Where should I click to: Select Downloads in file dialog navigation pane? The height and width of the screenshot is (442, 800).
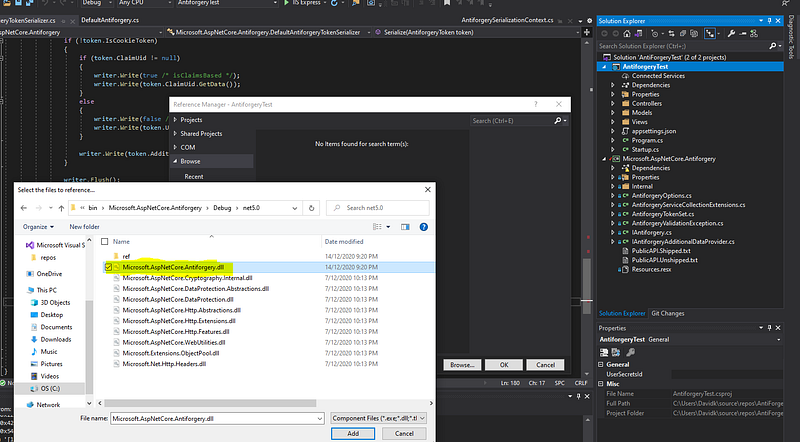coord(56,339)
